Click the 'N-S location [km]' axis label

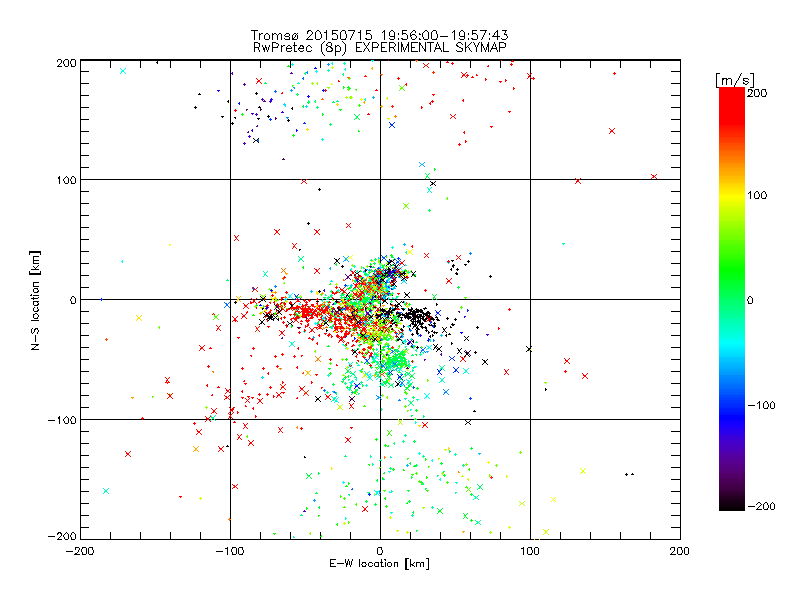[x=35, y=300]
